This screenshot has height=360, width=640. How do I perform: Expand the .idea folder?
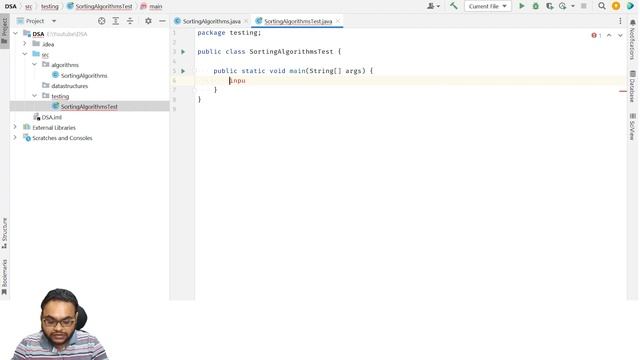click(x=25, y=44)
